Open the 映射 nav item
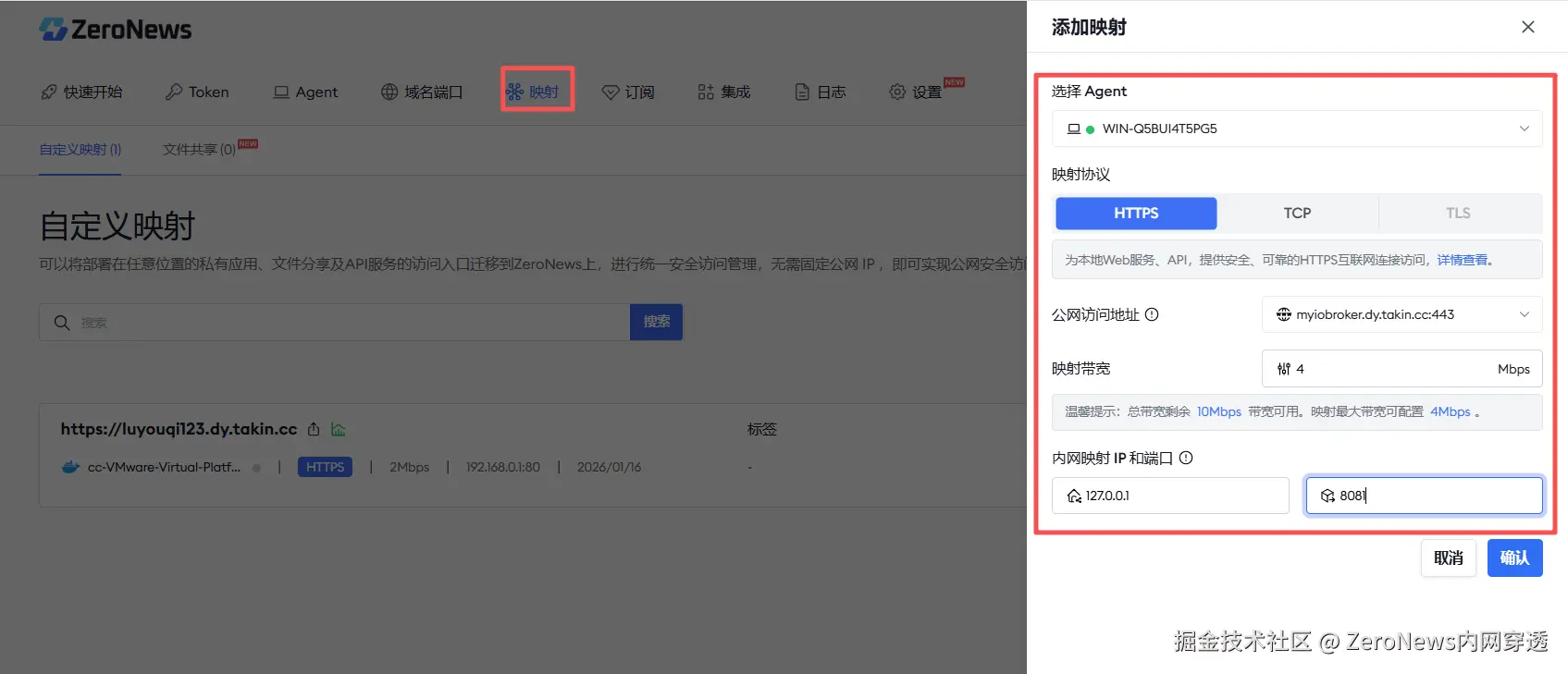The image size is (1568, 674). pos(533,92)
